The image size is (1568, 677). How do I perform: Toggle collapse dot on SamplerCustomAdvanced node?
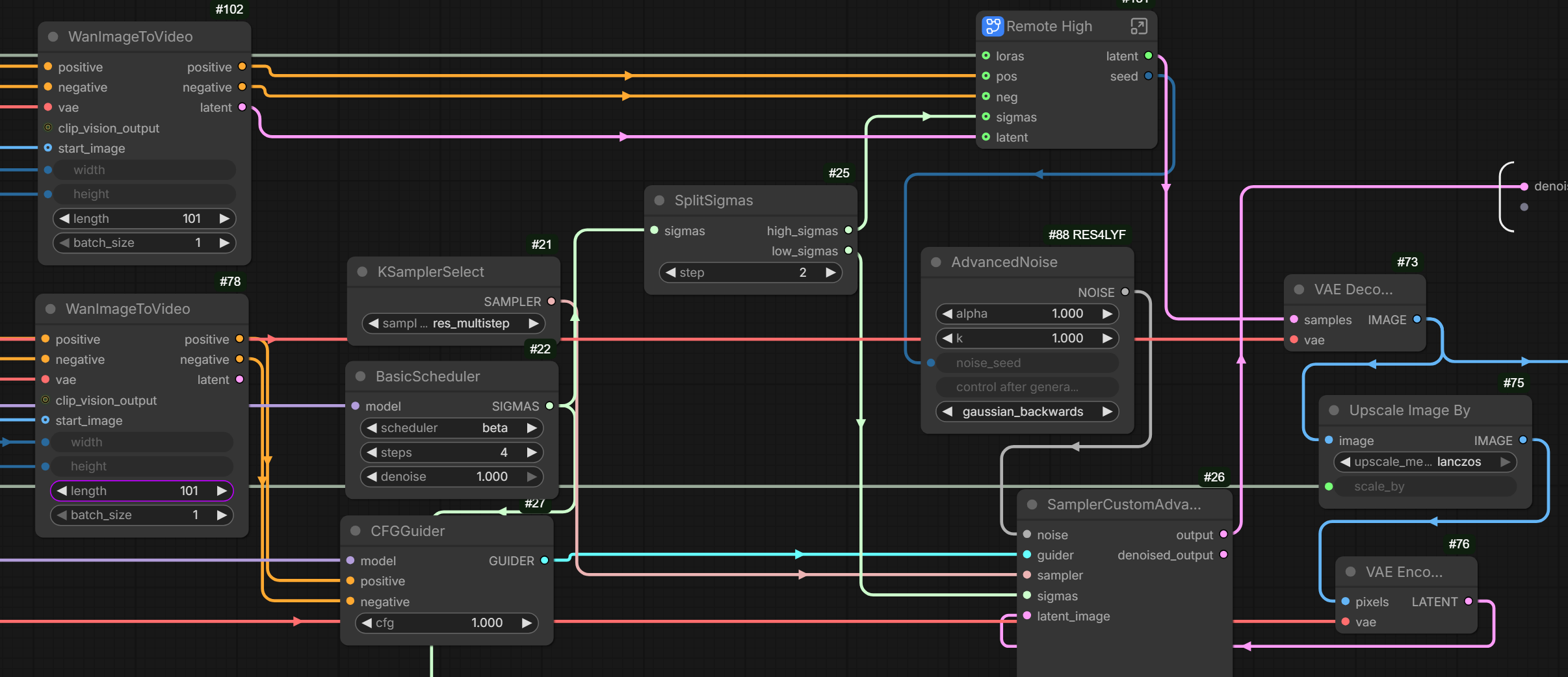pyautogui.click(x=1032, y=505)
